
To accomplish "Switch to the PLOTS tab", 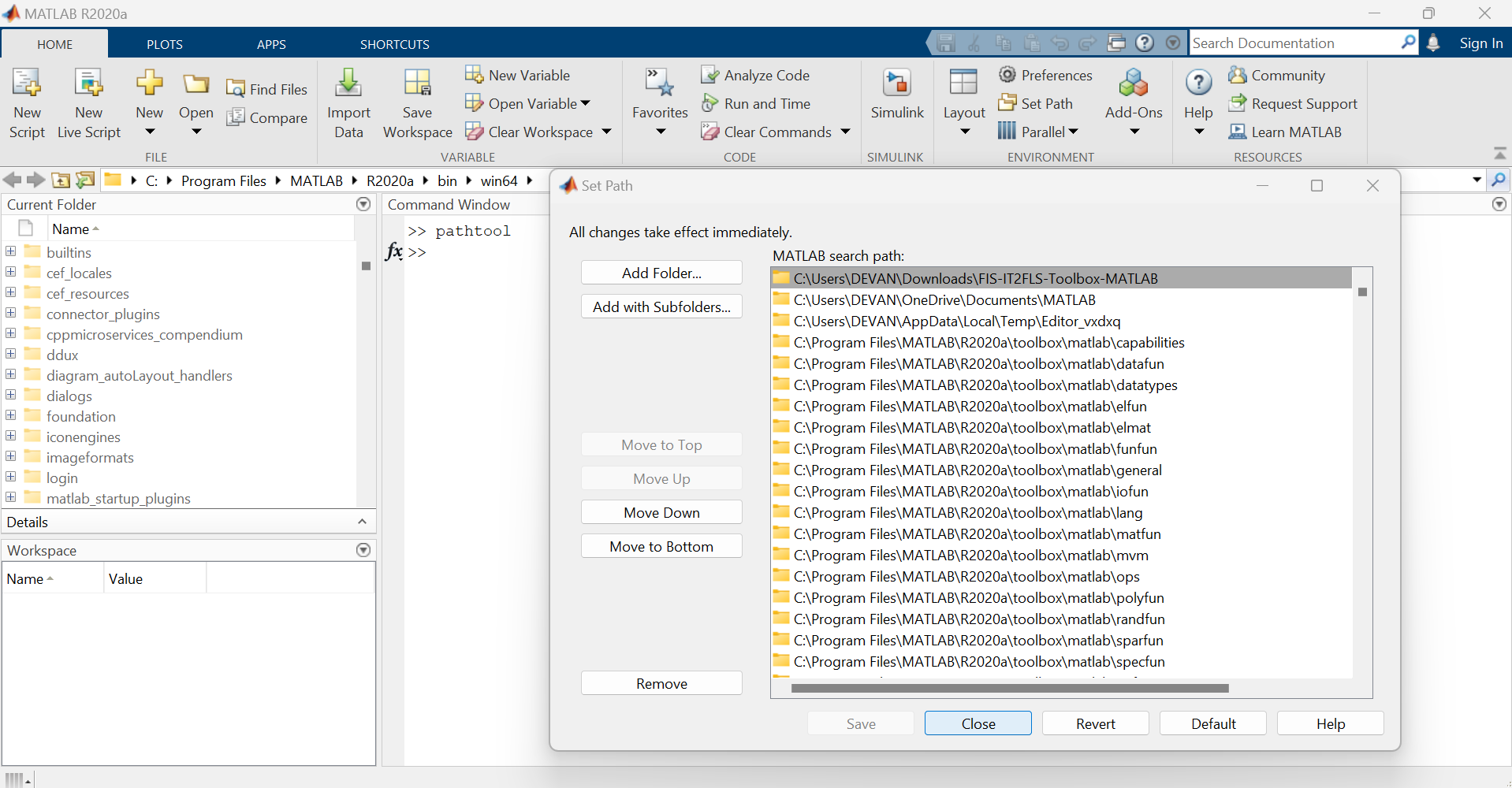I will coord(164,44).
